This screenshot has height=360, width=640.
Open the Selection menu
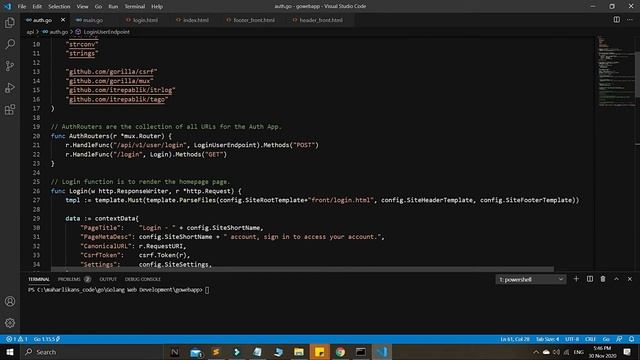pyautogui.click(x=59, y=7)
